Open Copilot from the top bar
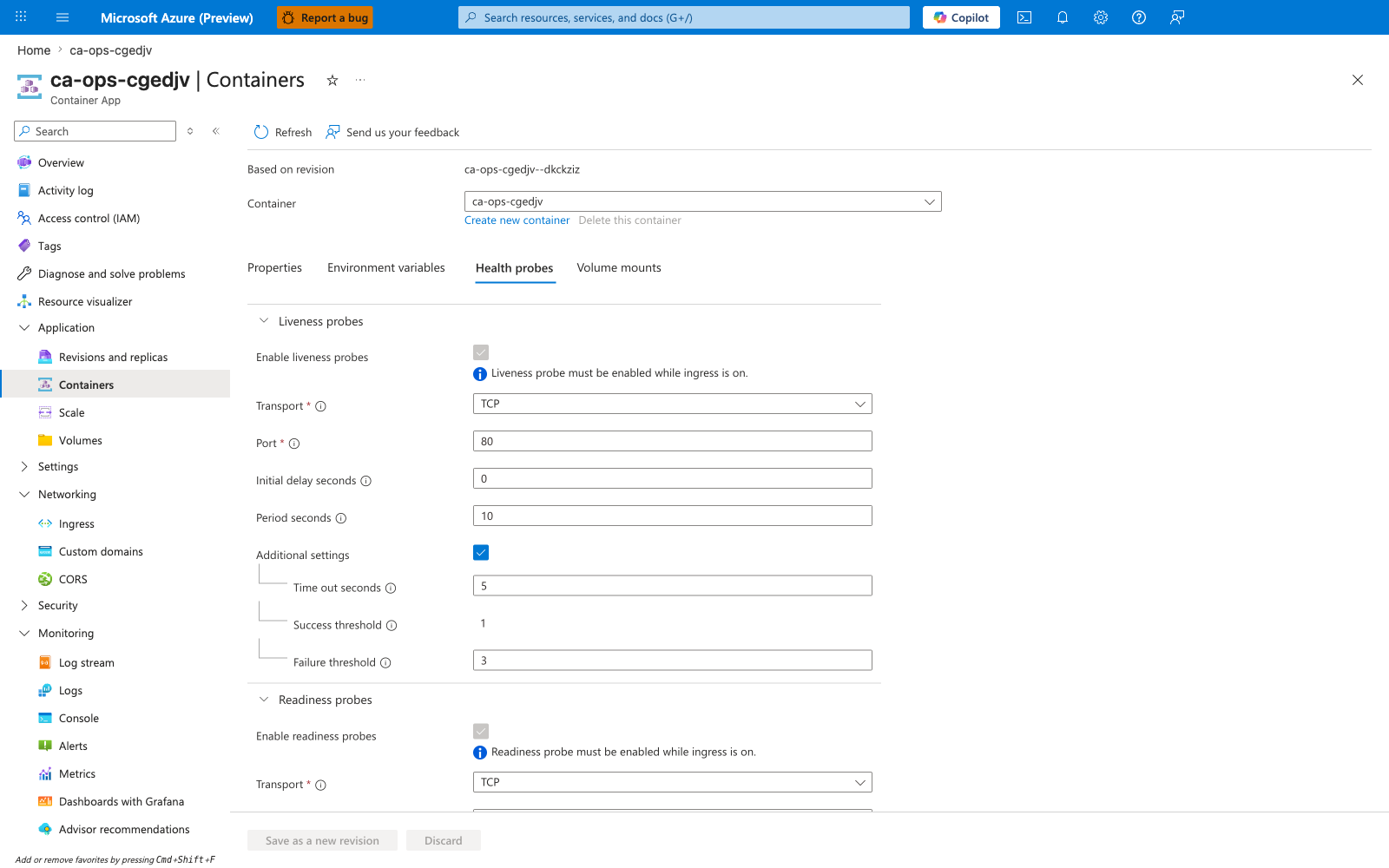The image size is (1389, 868). tap(961, 17)
